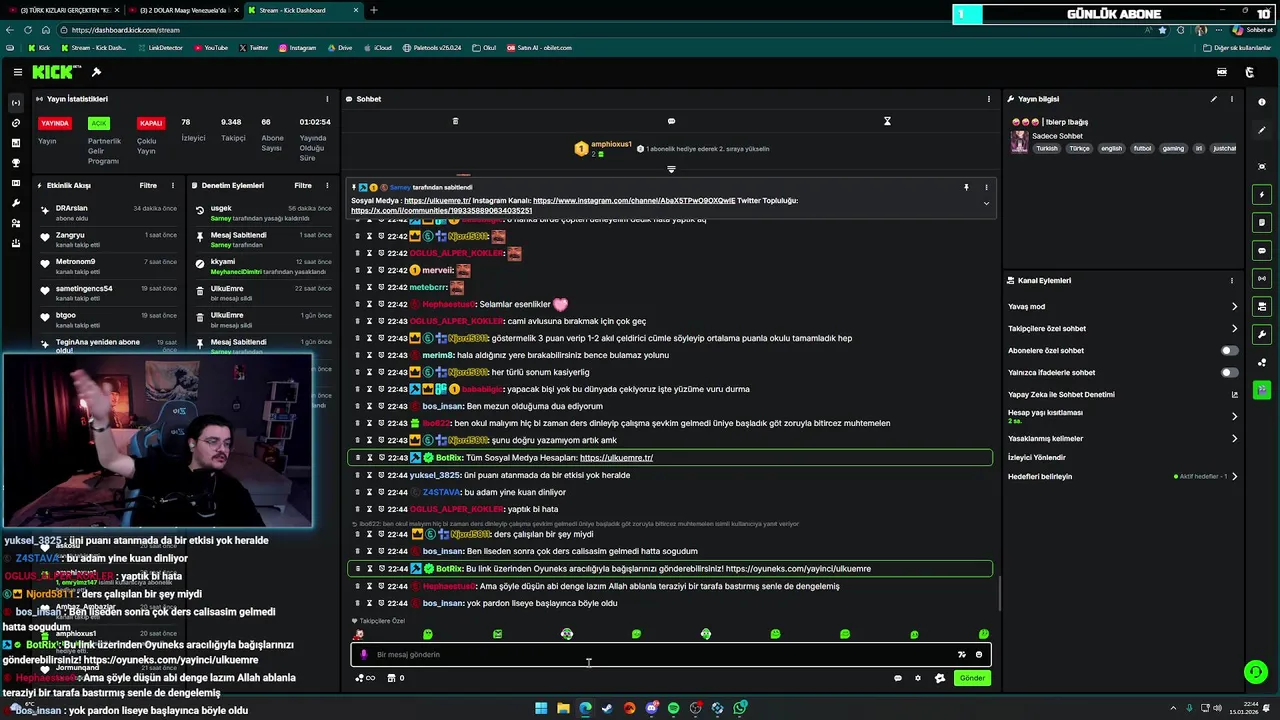Open the YouTube bookmark

click(211, 48)
